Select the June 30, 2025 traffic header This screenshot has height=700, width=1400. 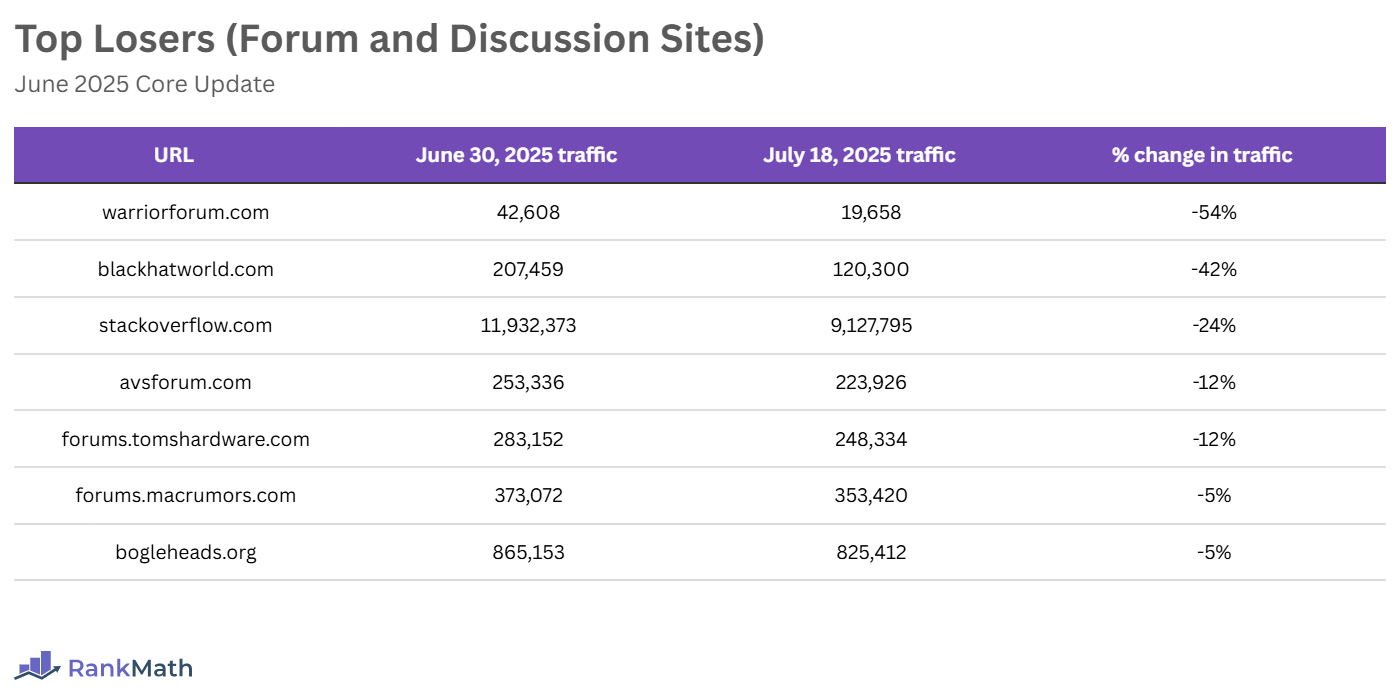point(516,155)
